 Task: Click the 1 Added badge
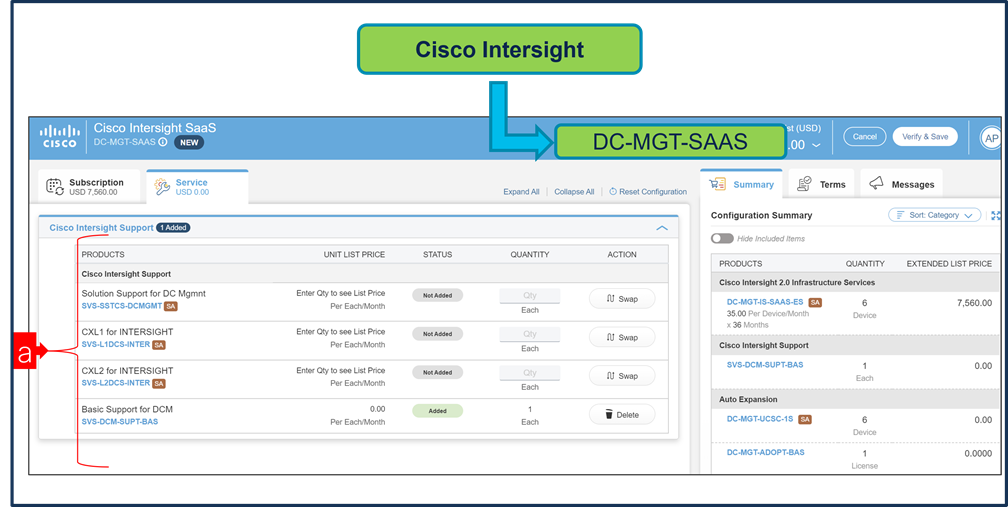pos(173,228)
